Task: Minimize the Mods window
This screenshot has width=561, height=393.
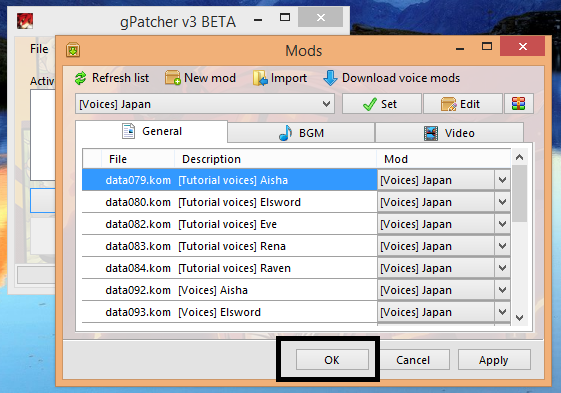Action: point(460,48)
